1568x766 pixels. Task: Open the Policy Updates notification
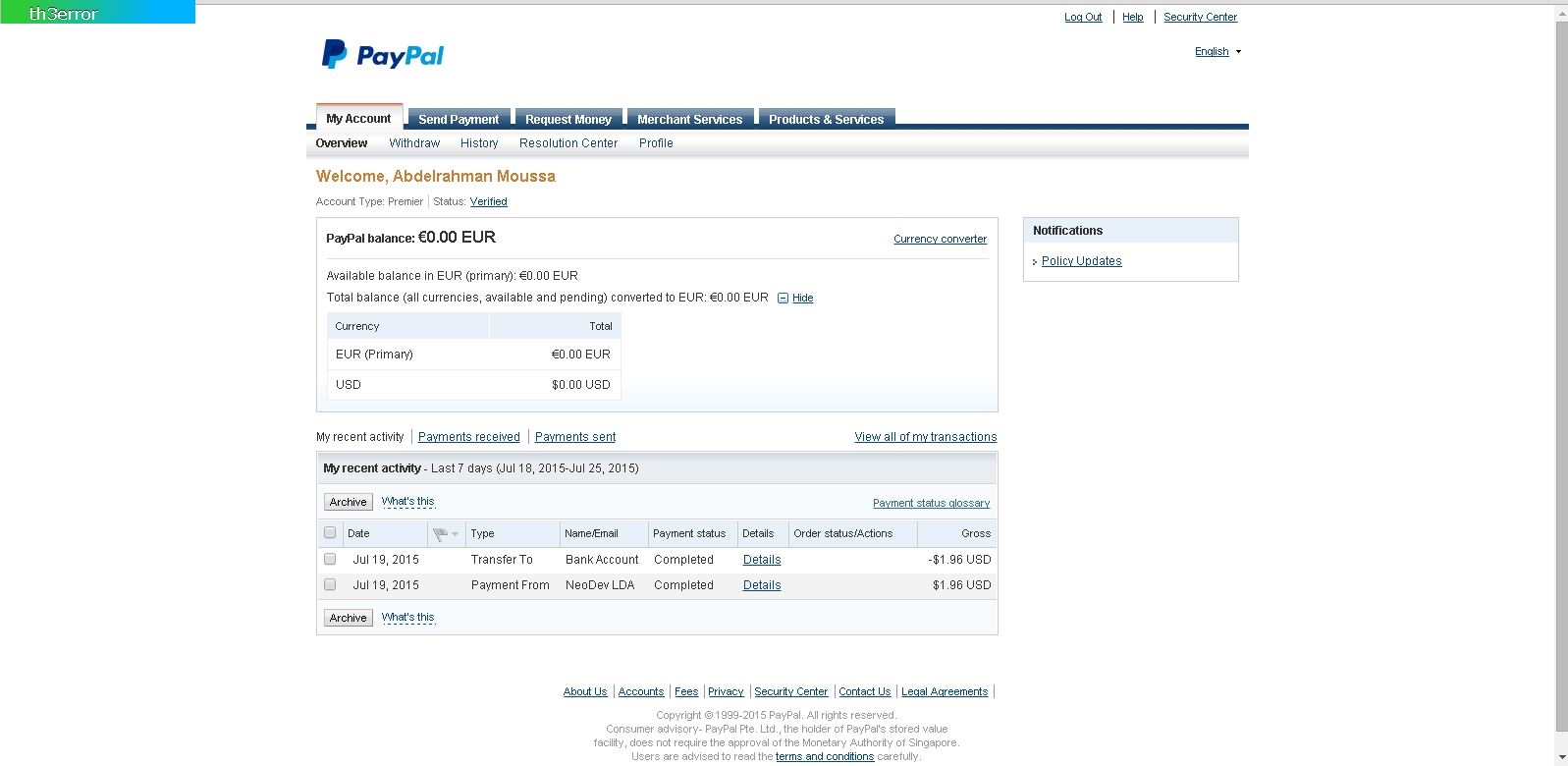[1081, 261]
